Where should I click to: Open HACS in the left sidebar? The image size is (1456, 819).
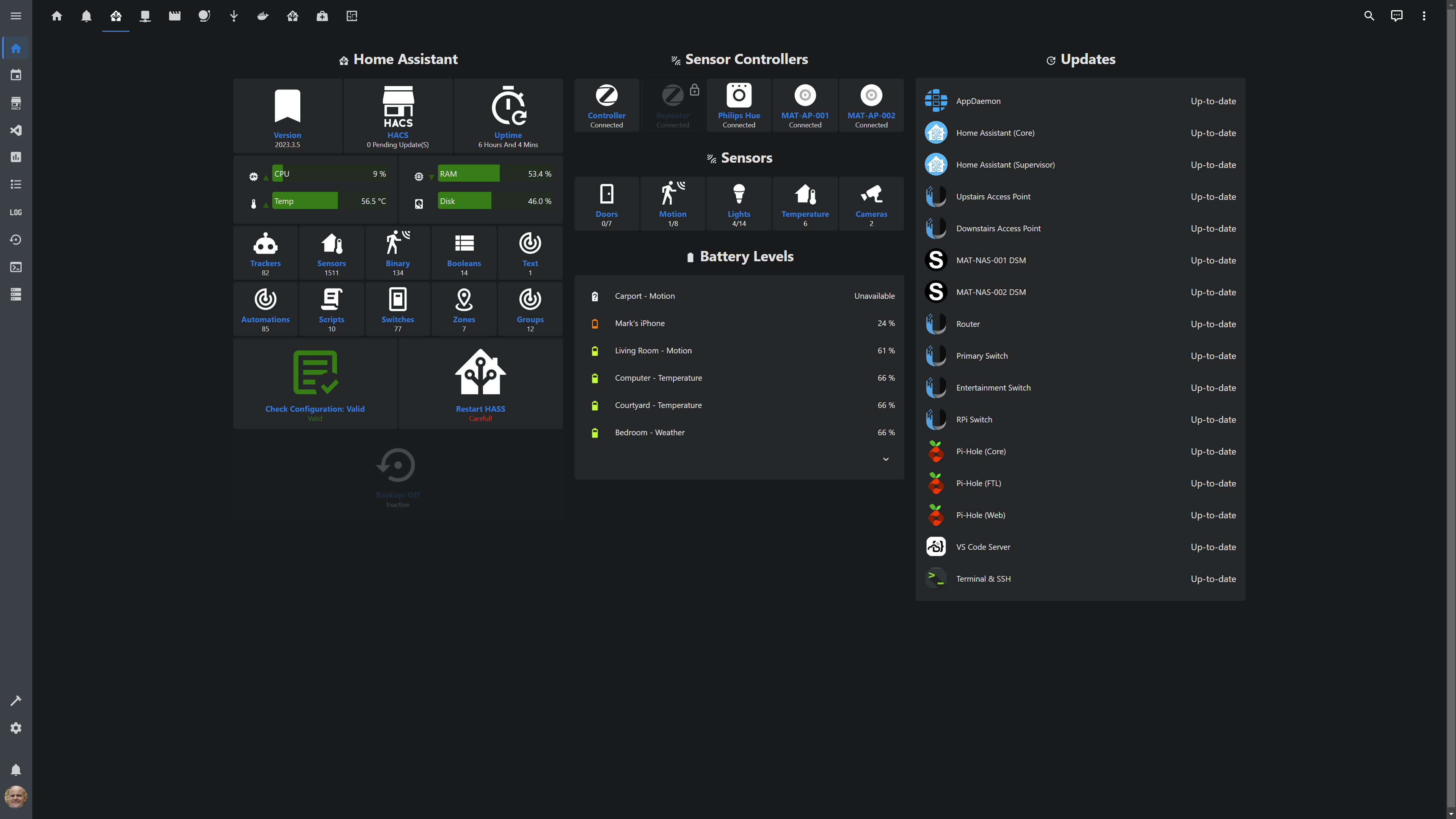point(16,103)
